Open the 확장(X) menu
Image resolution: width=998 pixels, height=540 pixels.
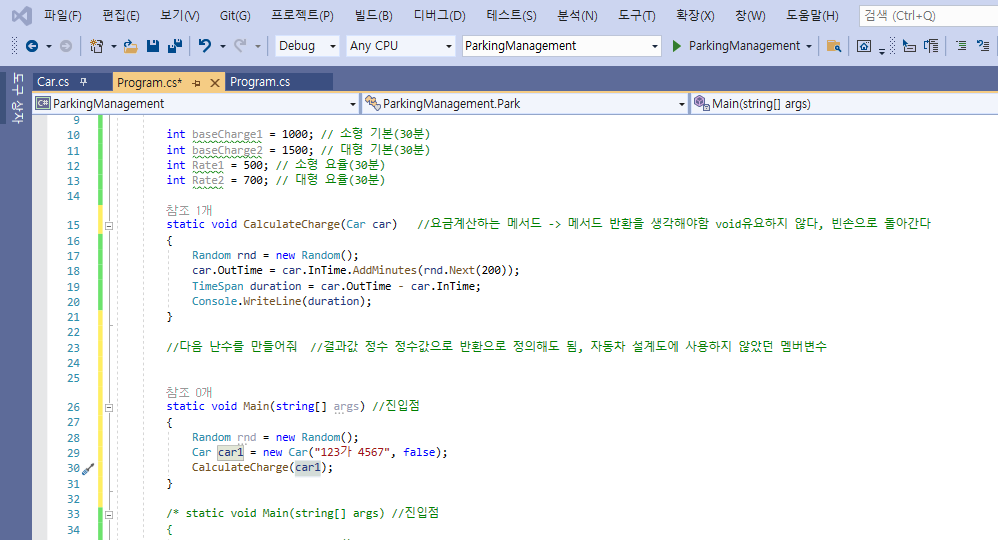pyautogui.click(x=695, y=15)
